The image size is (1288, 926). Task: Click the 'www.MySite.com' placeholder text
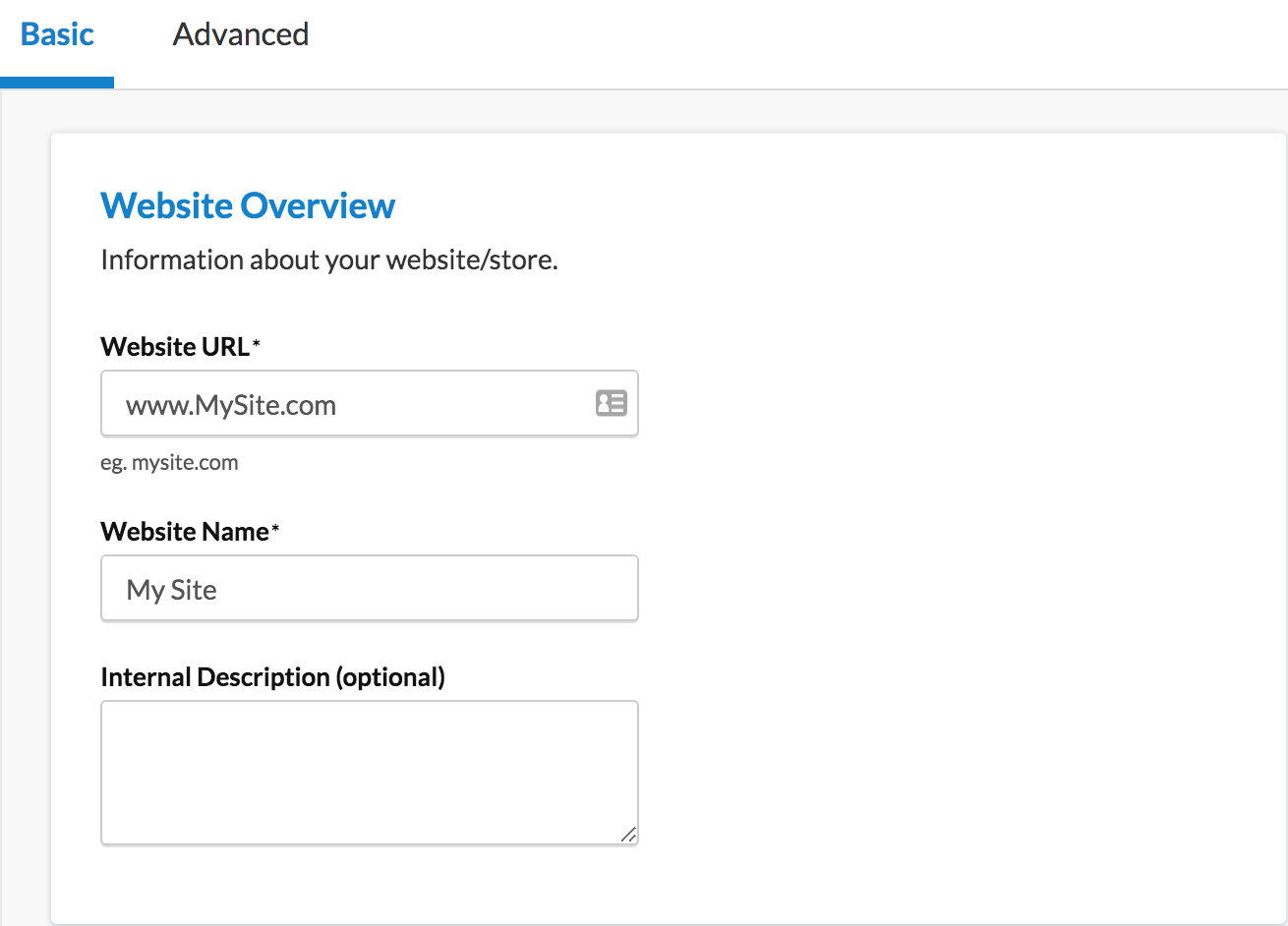click(231, 405)
